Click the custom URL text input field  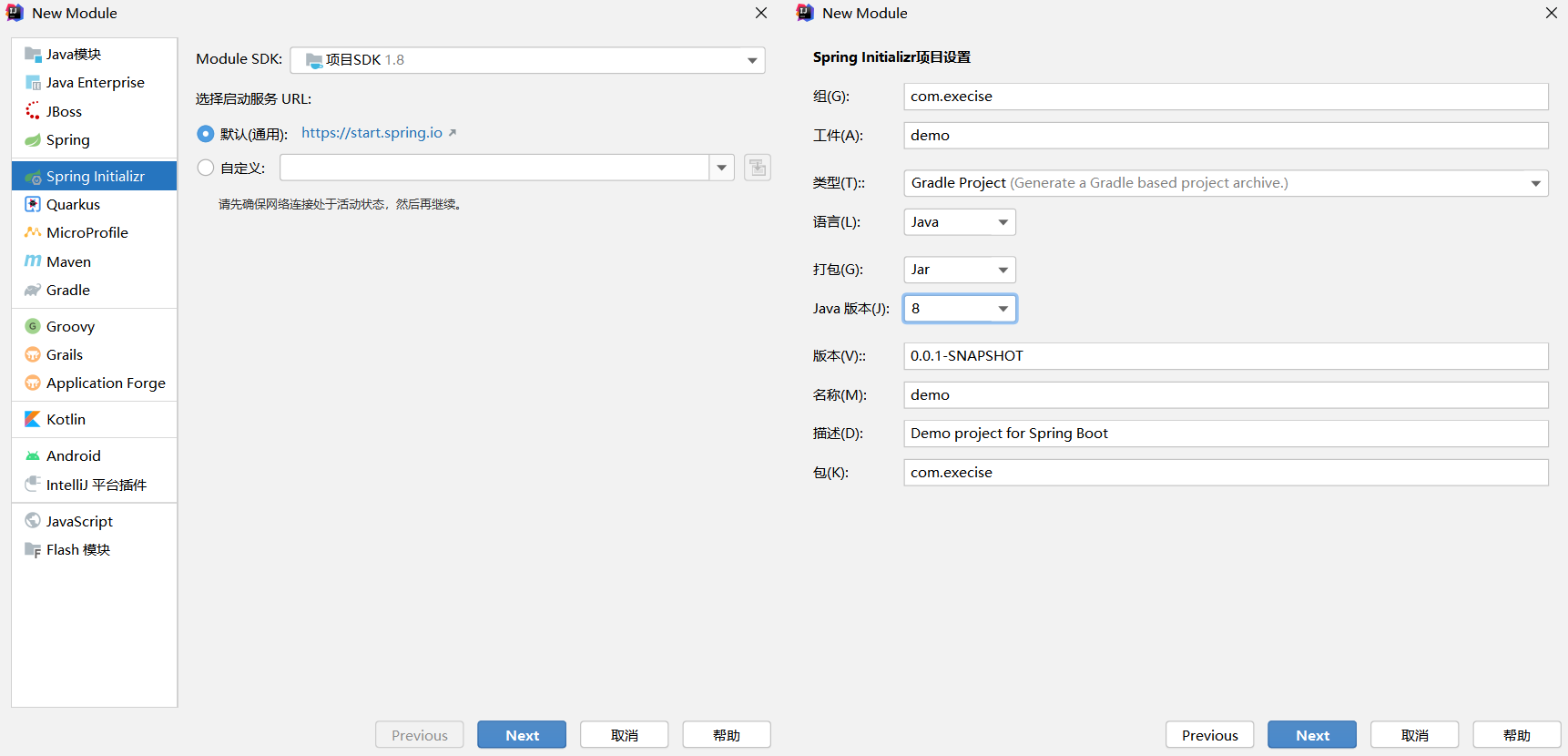click(x=494, y=168)
